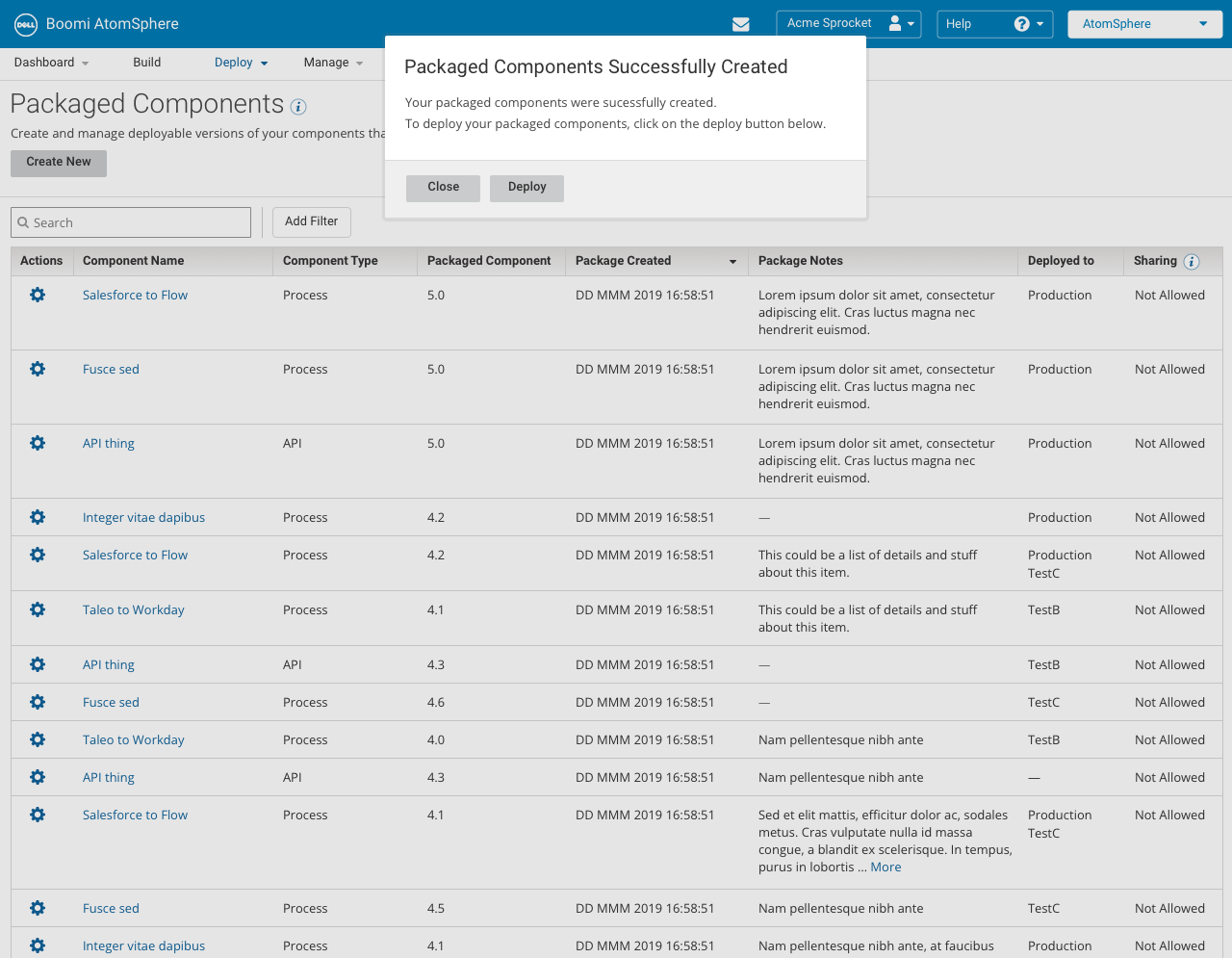Viewport: 1232px width, 958px height.
Task: Open gear actions for API thing on TestB
Action: [38, 664]
